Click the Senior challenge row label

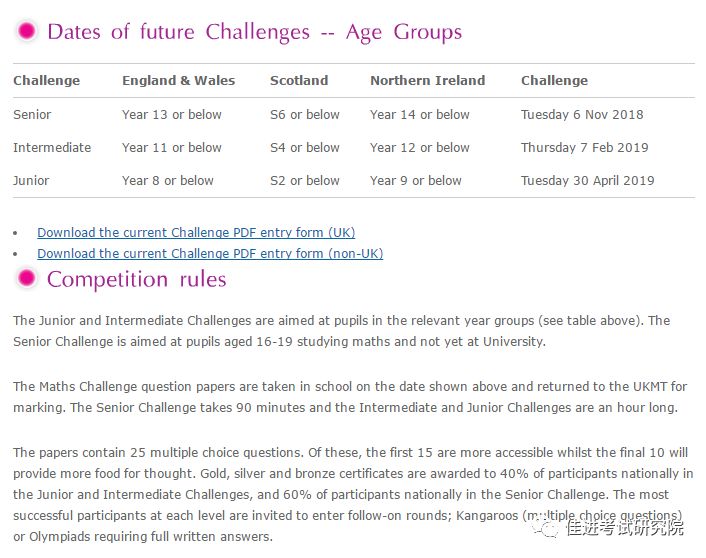pos(32,114)
